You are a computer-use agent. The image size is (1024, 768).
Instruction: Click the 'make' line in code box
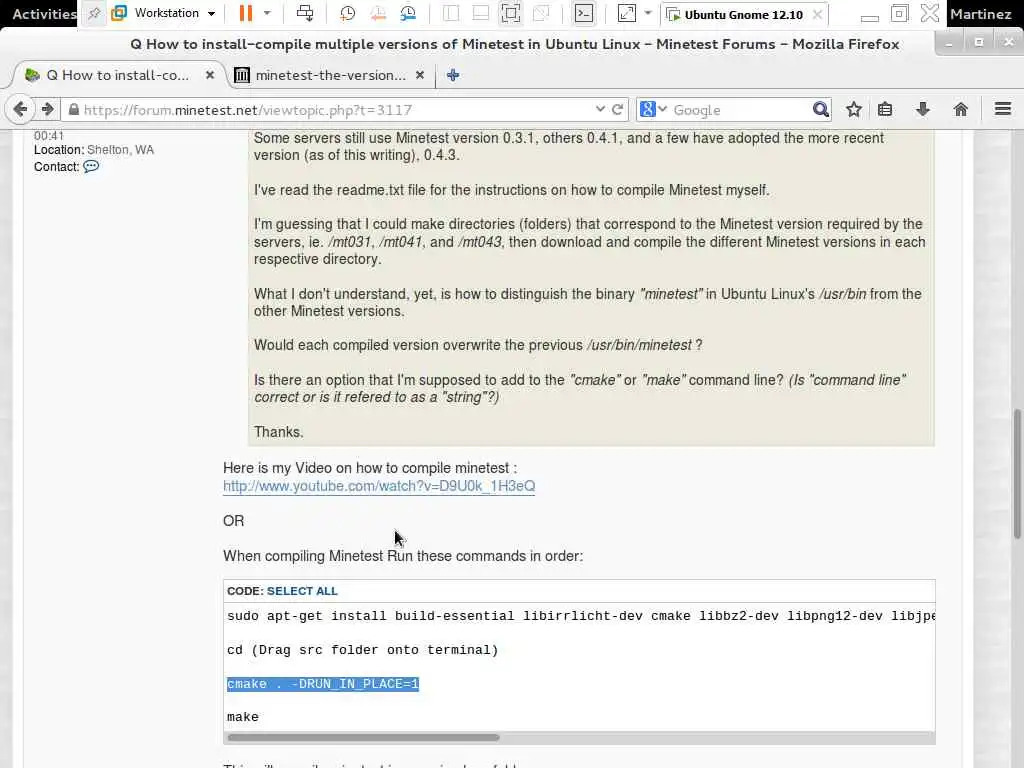coord(243,717)
